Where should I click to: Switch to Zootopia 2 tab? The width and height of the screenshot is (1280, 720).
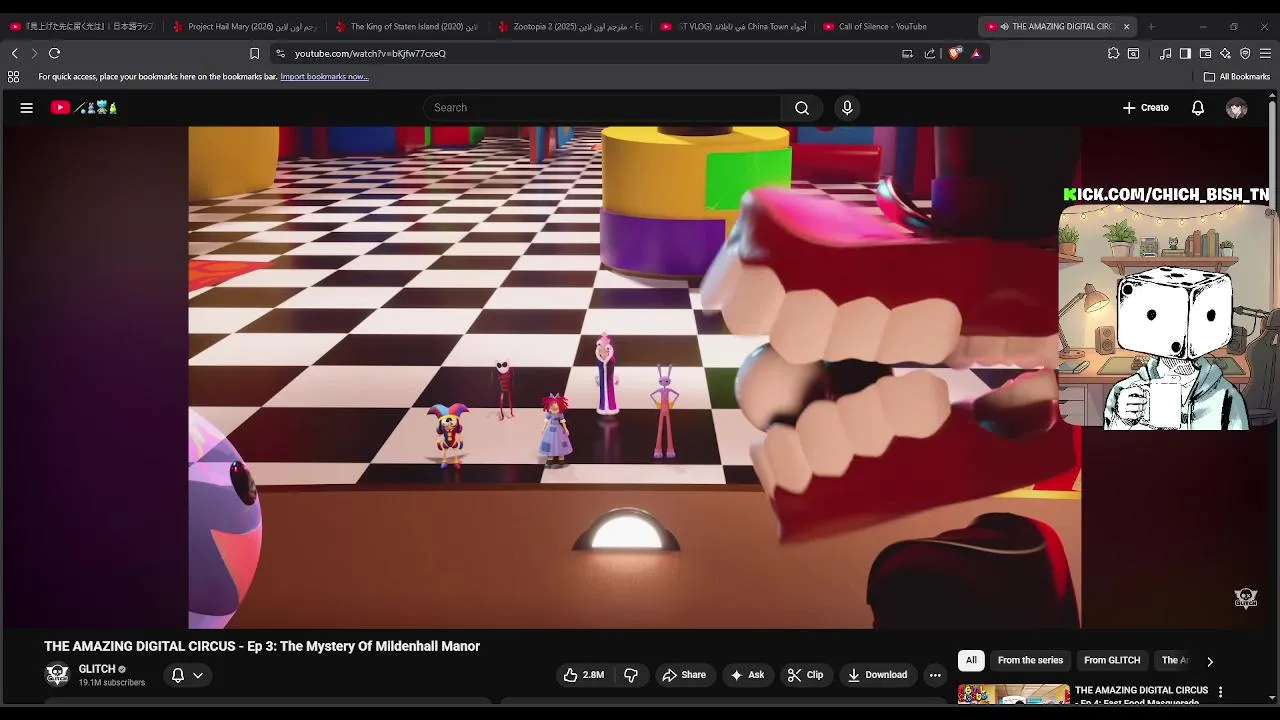[570, 27]
